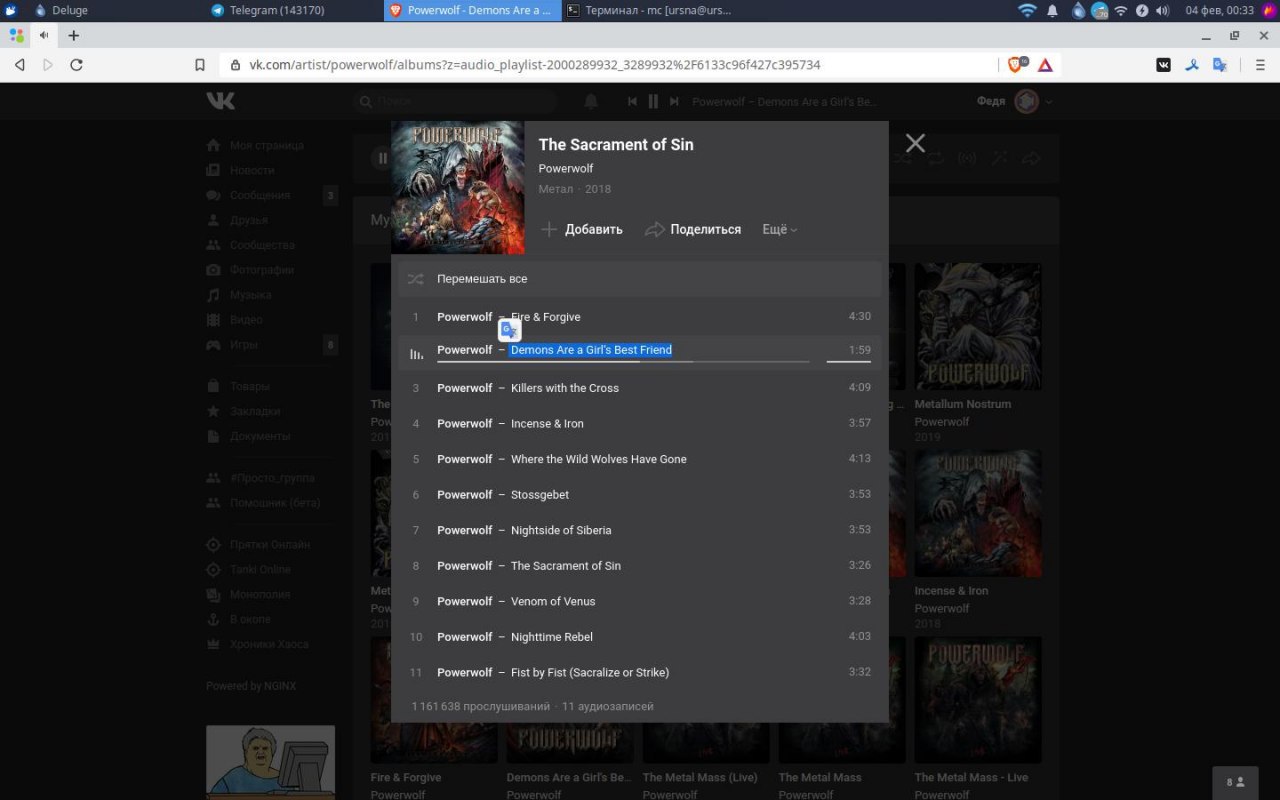Viewport: 1280px width, 800px height.
Task: Click the Видео sidebar icon
Action: click(213, 320)
